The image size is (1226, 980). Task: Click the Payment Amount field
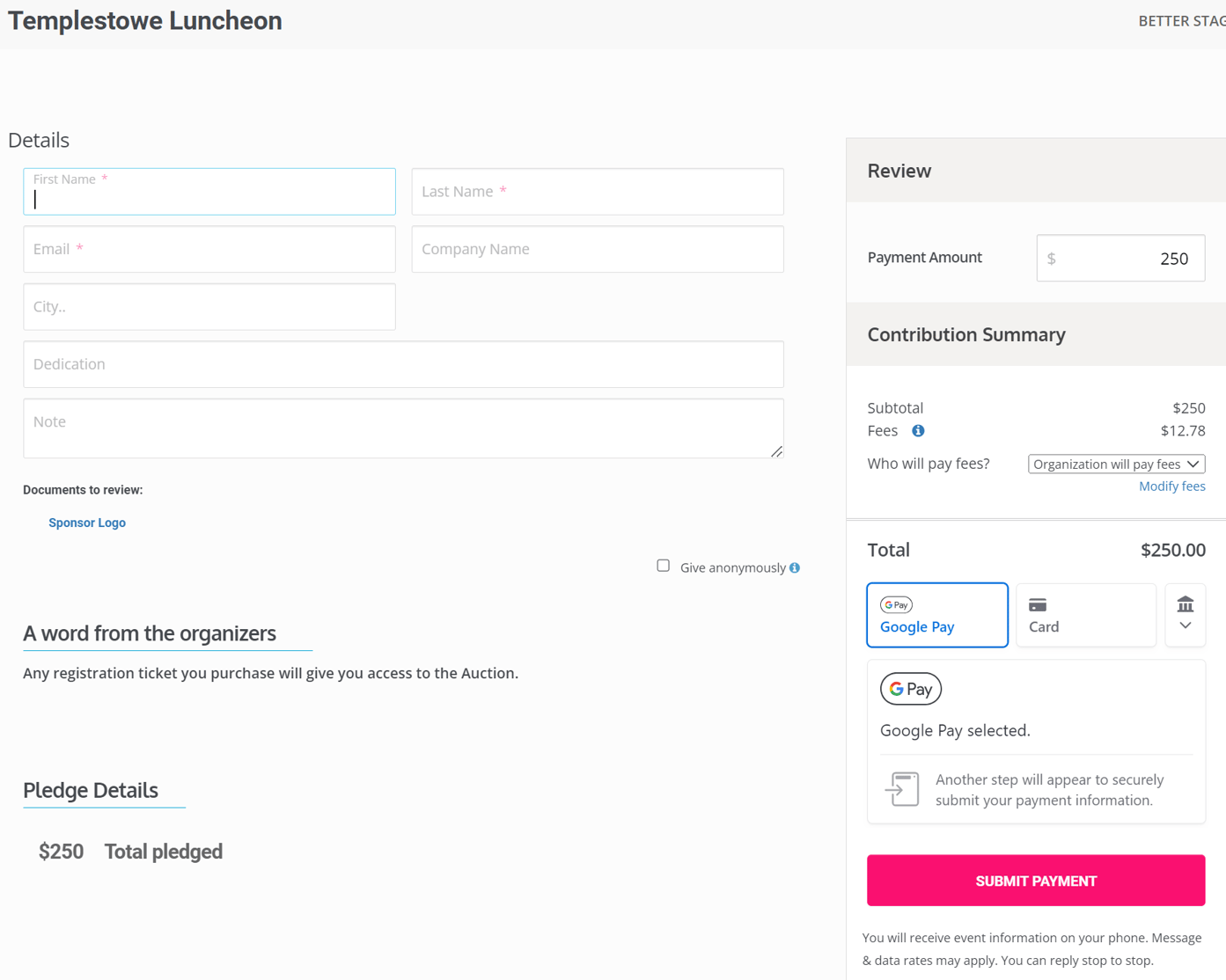[x=1120, y=258]
